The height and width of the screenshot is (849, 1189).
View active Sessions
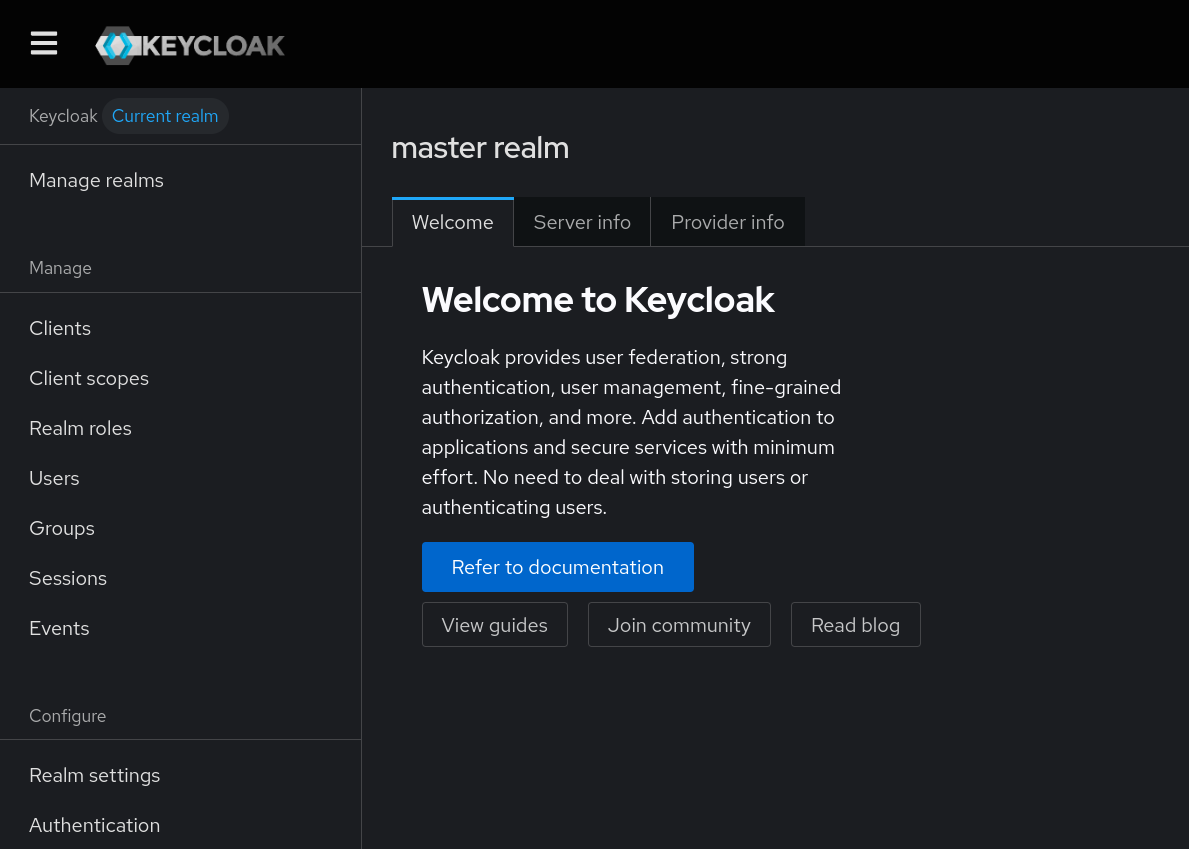(x=67, y=578)
